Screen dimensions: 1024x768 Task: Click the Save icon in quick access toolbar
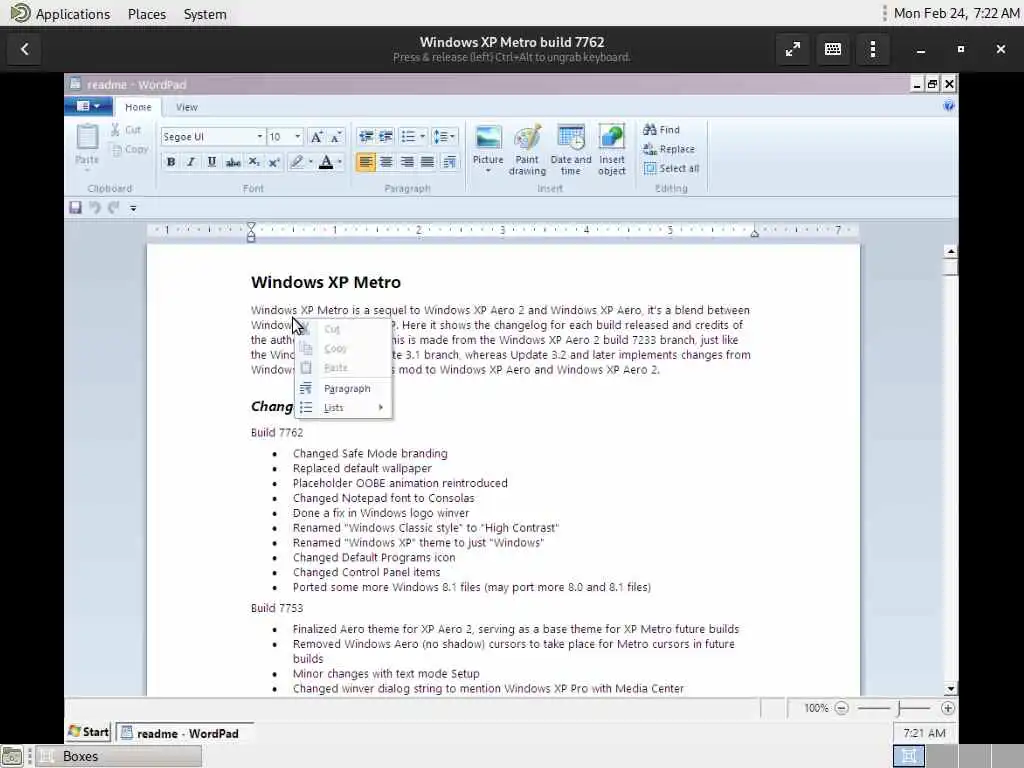coord(76,208)
